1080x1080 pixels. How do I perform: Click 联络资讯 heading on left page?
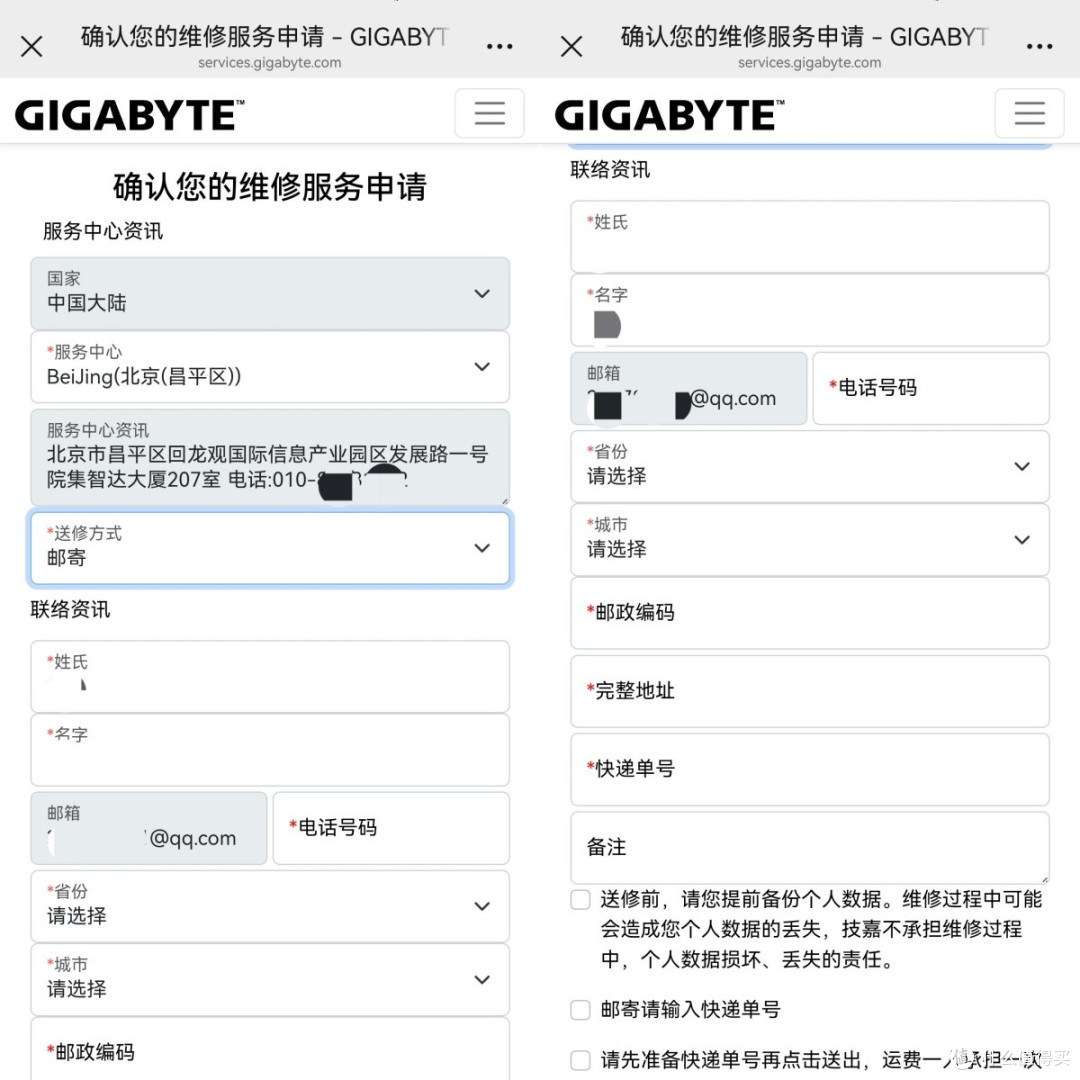click(70, 610)
